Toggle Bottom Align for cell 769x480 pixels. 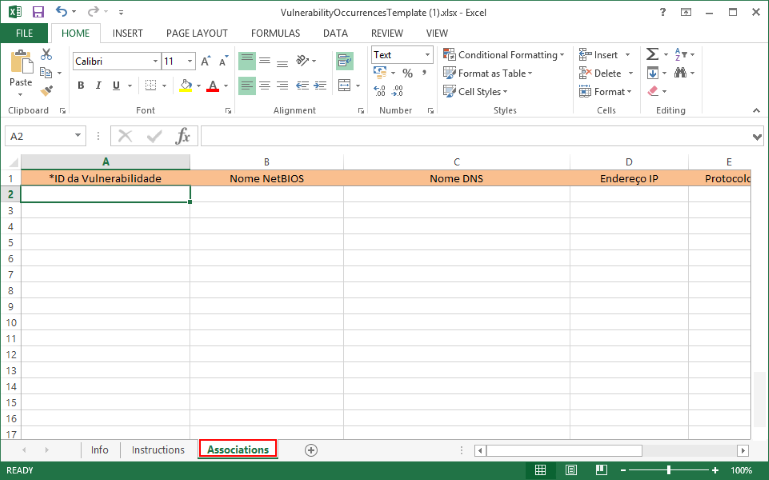282,61
